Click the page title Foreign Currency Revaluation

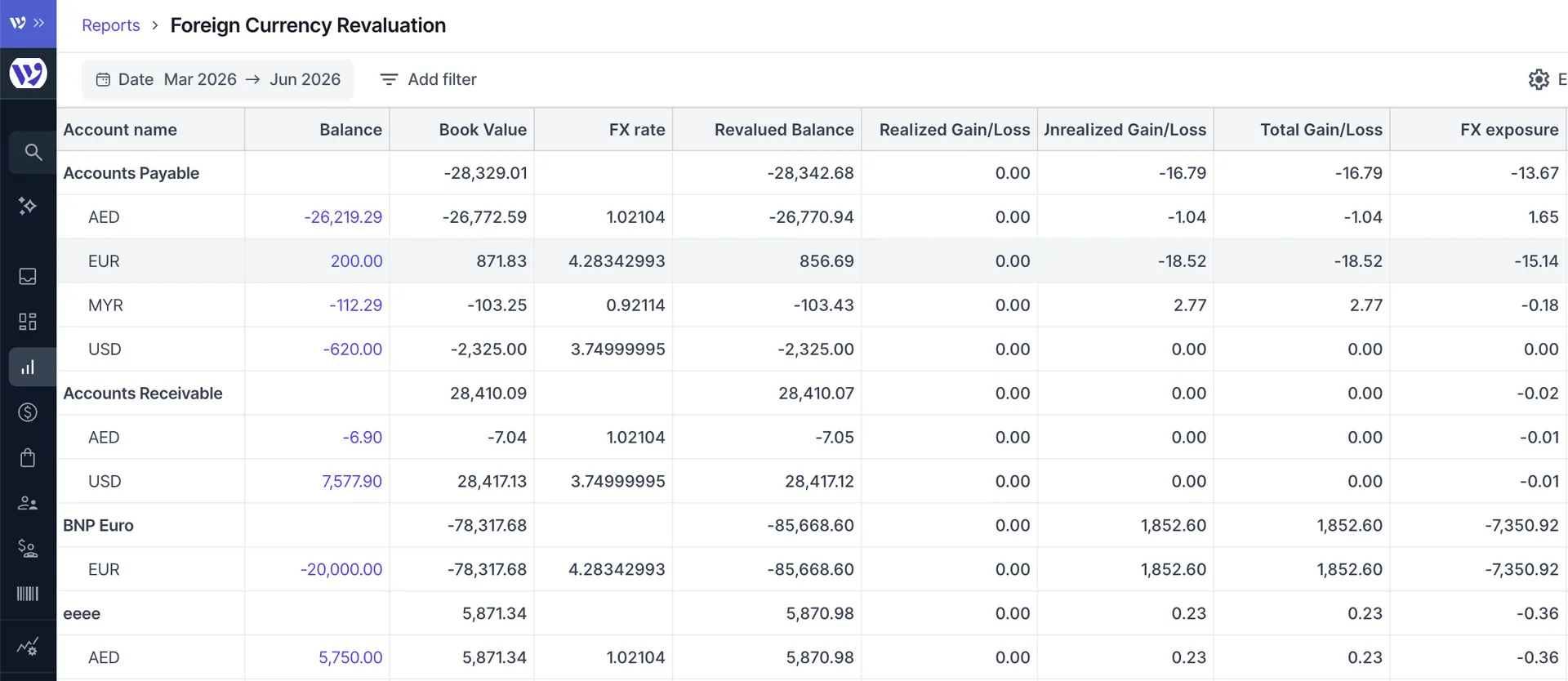pyautogui.click(x=308, y=25)
